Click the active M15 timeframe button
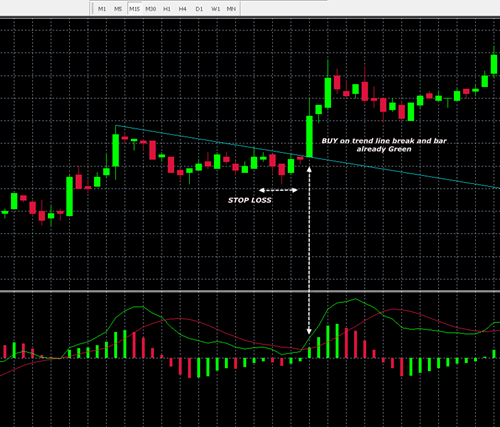The height and width of the screenshot is (427, 500). click(x=134, y=9)
